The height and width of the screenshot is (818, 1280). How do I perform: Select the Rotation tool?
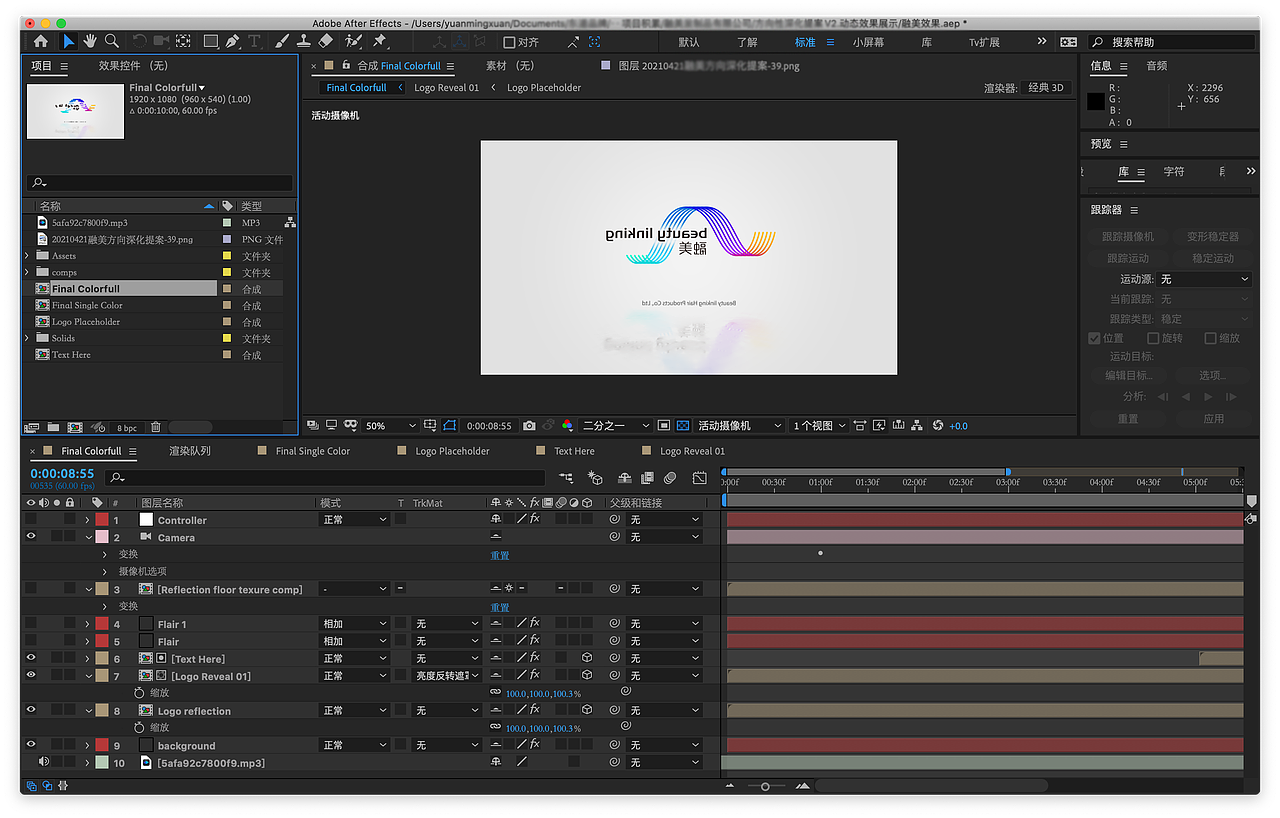[x=139, y=41]
